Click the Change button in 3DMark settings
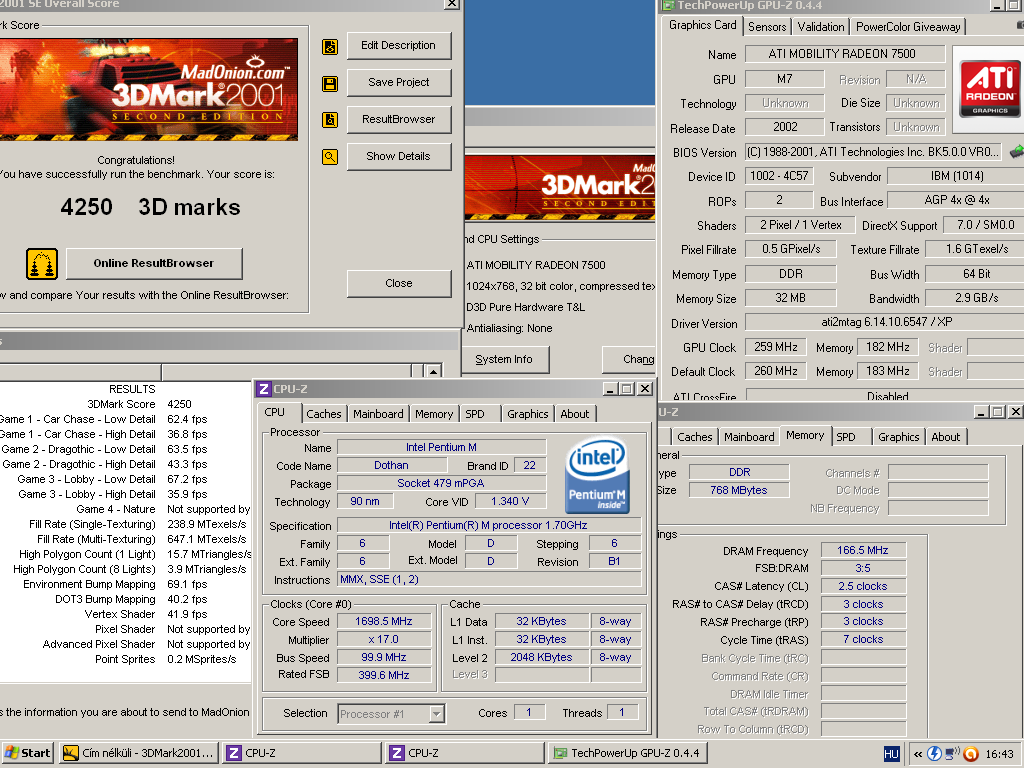The image size is (1024, 768). click(x=629, y=359)
